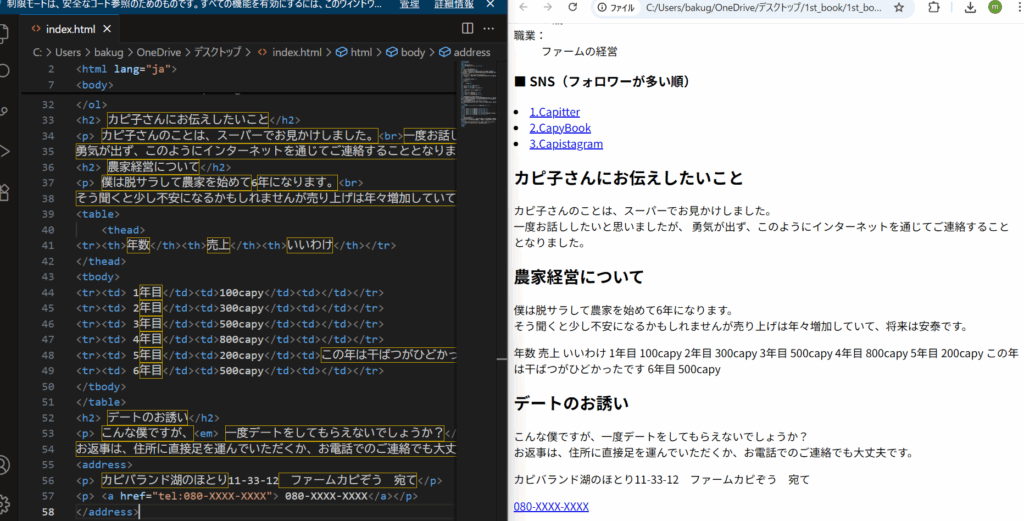Open the Extensions view in activity bar
The width and height of the screenshot is (1024, 521).
(x=5, y=191)
